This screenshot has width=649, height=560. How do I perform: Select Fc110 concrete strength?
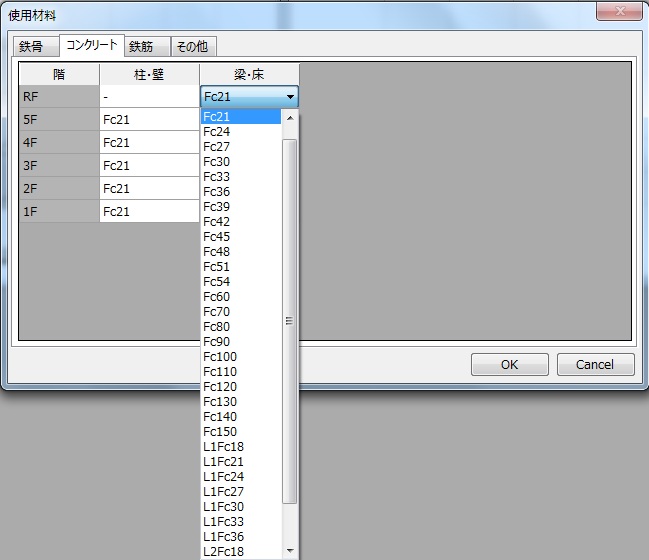click(241, 372)
